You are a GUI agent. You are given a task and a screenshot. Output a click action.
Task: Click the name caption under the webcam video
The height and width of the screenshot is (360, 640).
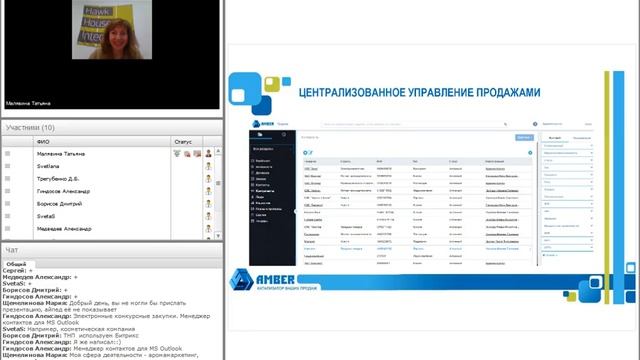(x=28, y=104)
